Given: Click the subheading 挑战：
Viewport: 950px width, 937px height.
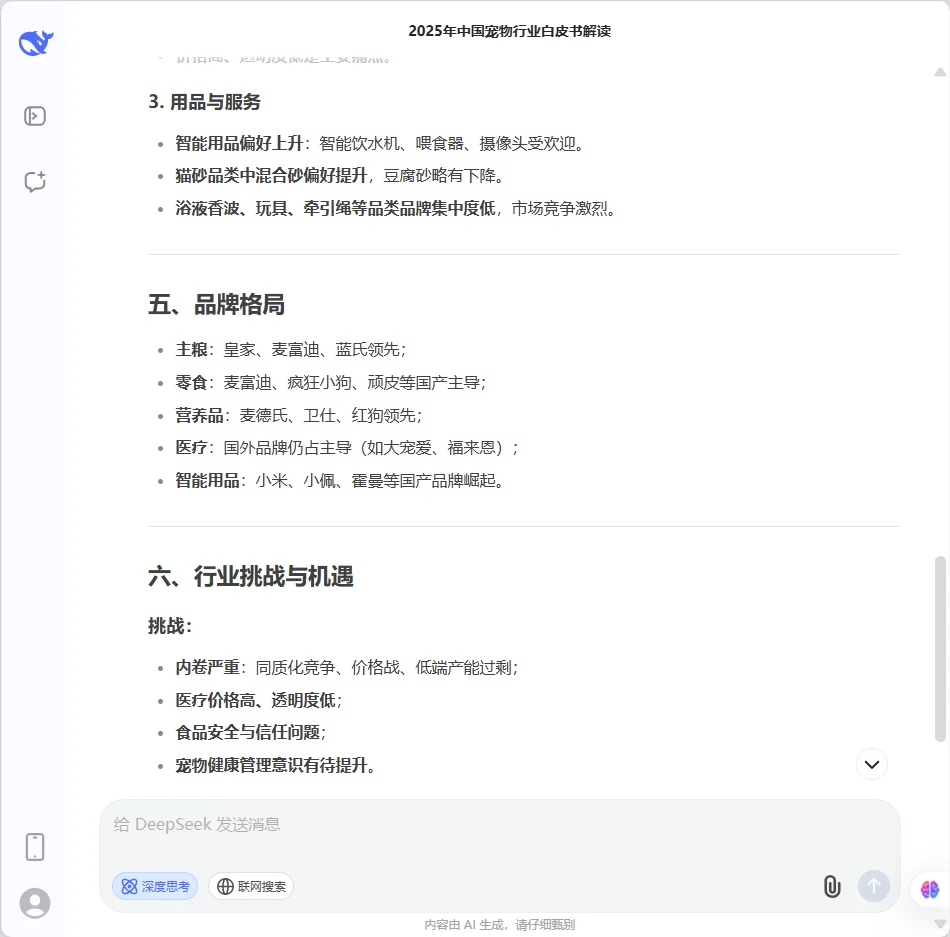Looking at the screenshot, I should (x=170, y=626).
